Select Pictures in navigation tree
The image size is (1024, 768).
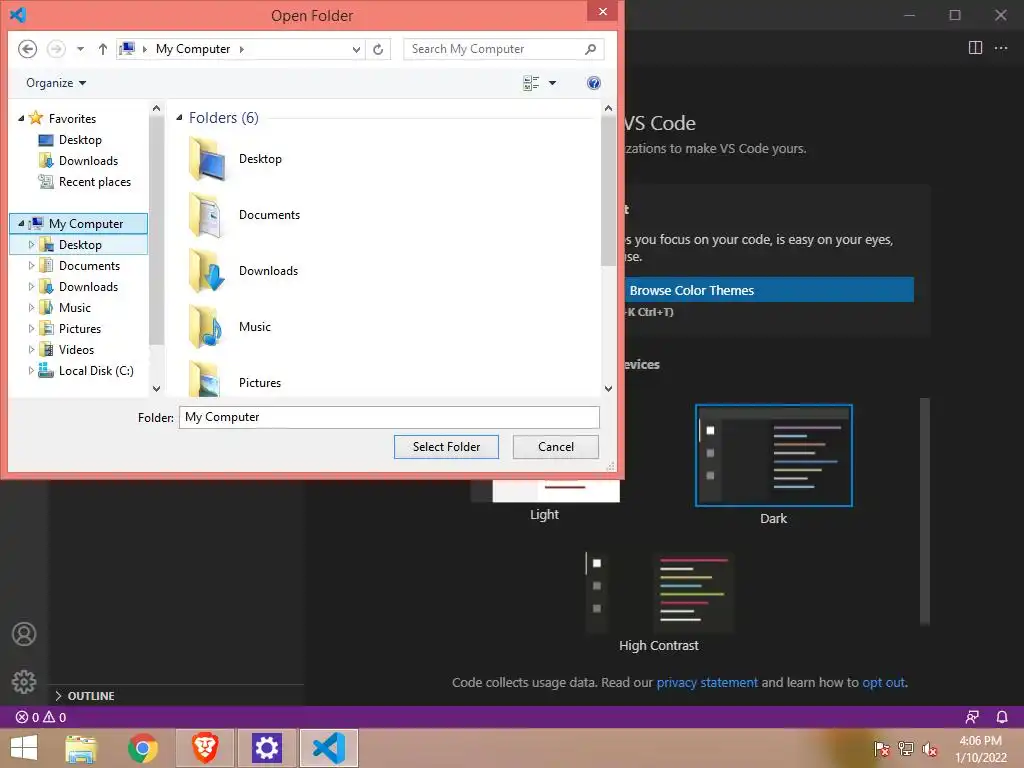(x=80, y=328)
